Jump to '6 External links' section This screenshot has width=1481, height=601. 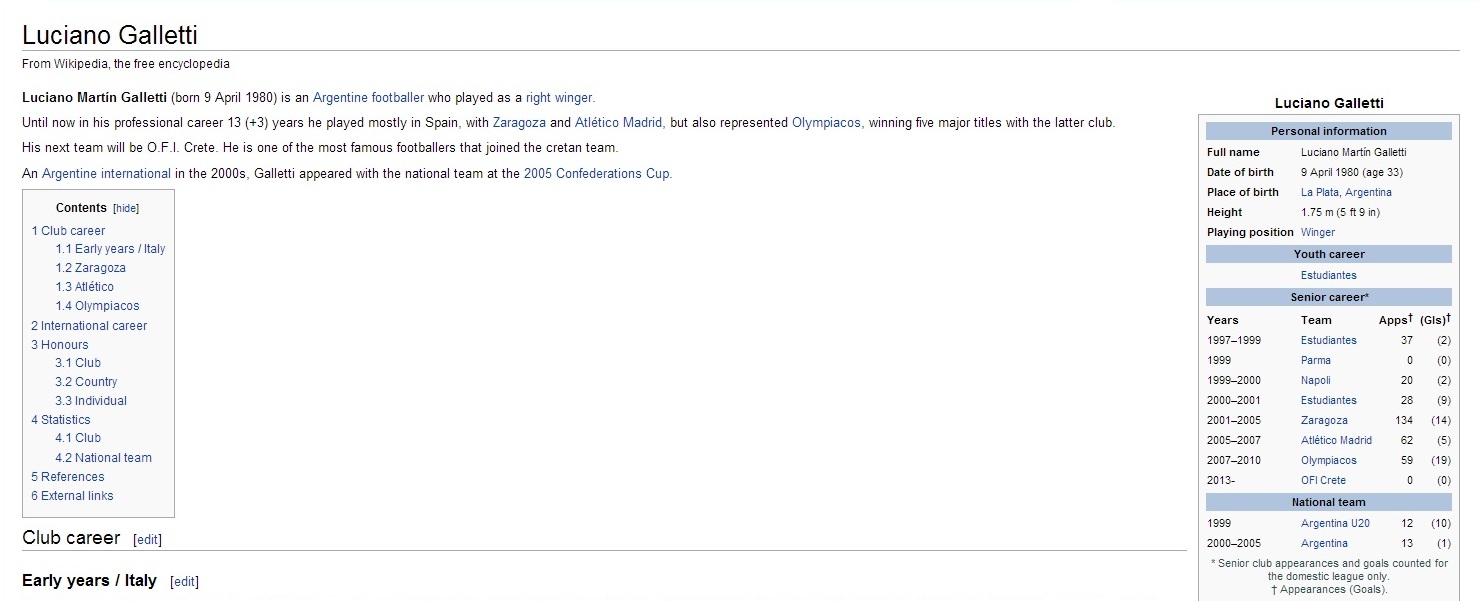click(x=72, y=496)
